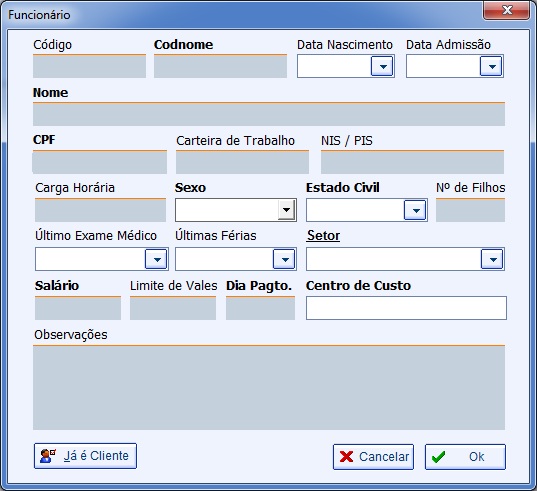The image size is (537, 491).
Task: Click the NIS / PIS field
Action: (x=412, y=162)
